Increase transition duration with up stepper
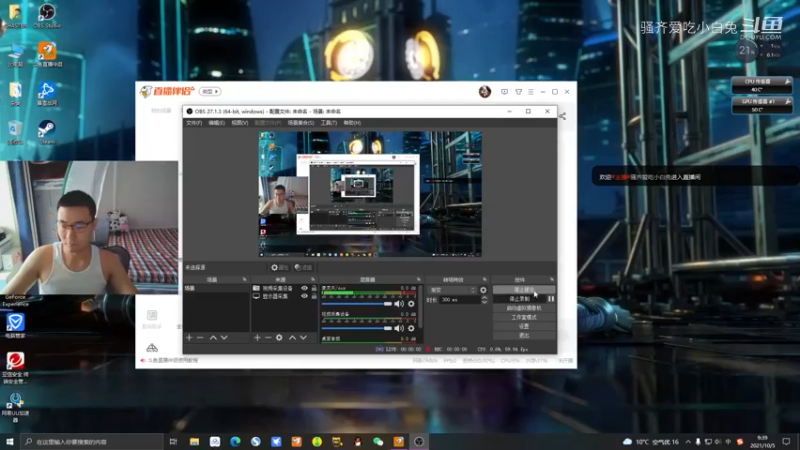The height and width of the screenshot is (450, 800). 484,298
